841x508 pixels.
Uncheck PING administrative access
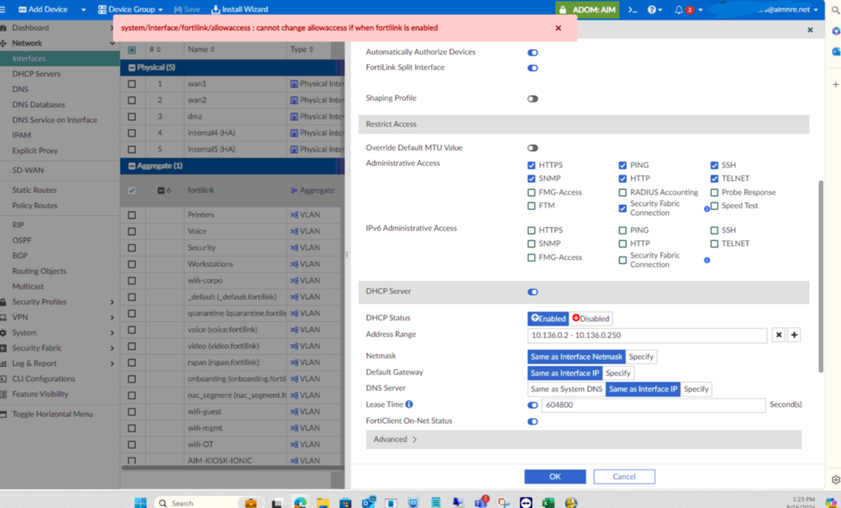pos(623,165)
